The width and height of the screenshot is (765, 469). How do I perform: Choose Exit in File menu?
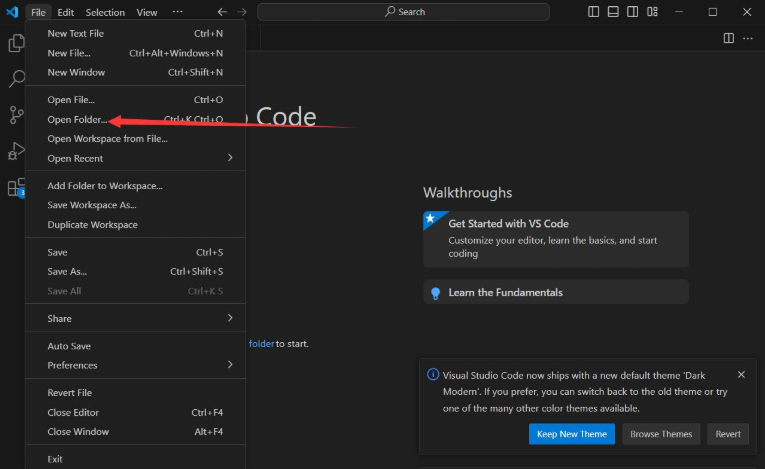135,459
